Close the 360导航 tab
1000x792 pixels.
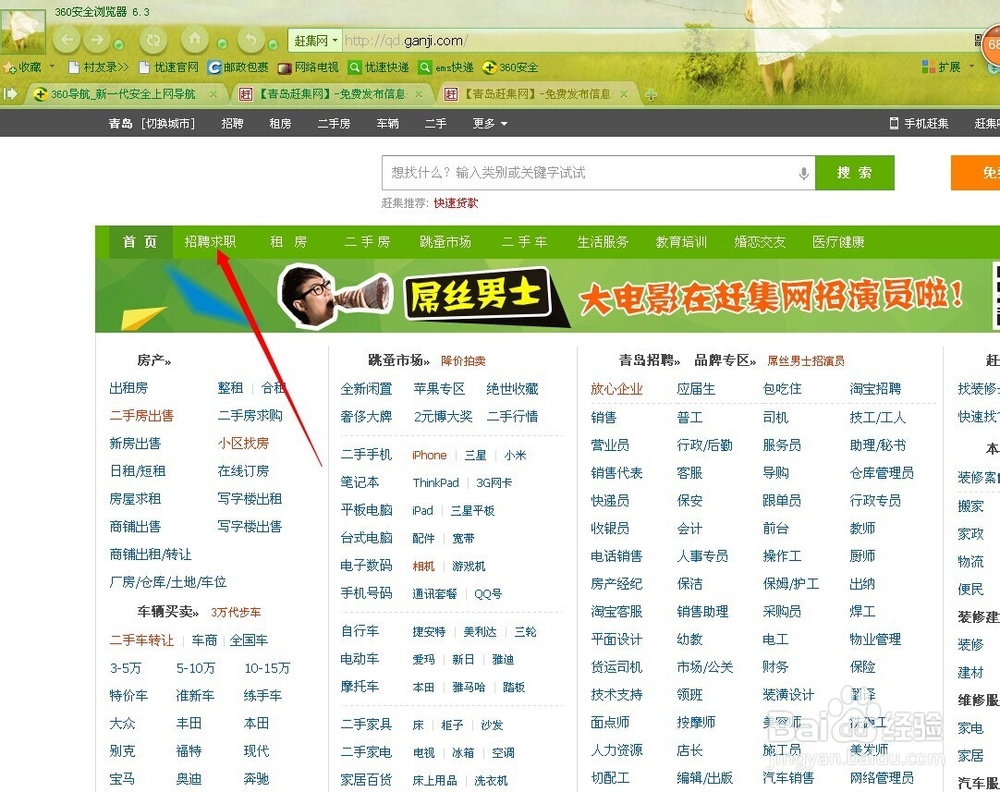214,94
